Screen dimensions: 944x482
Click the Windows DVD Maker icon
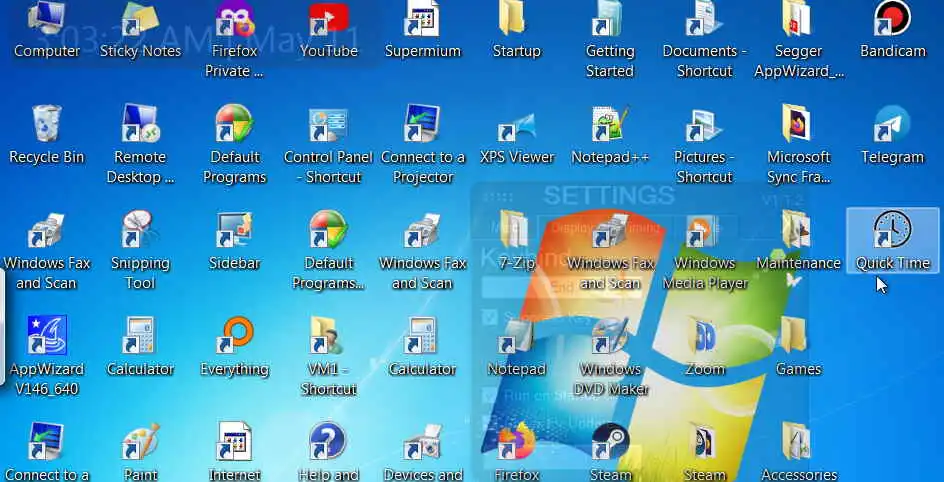(x=610, y=336)
